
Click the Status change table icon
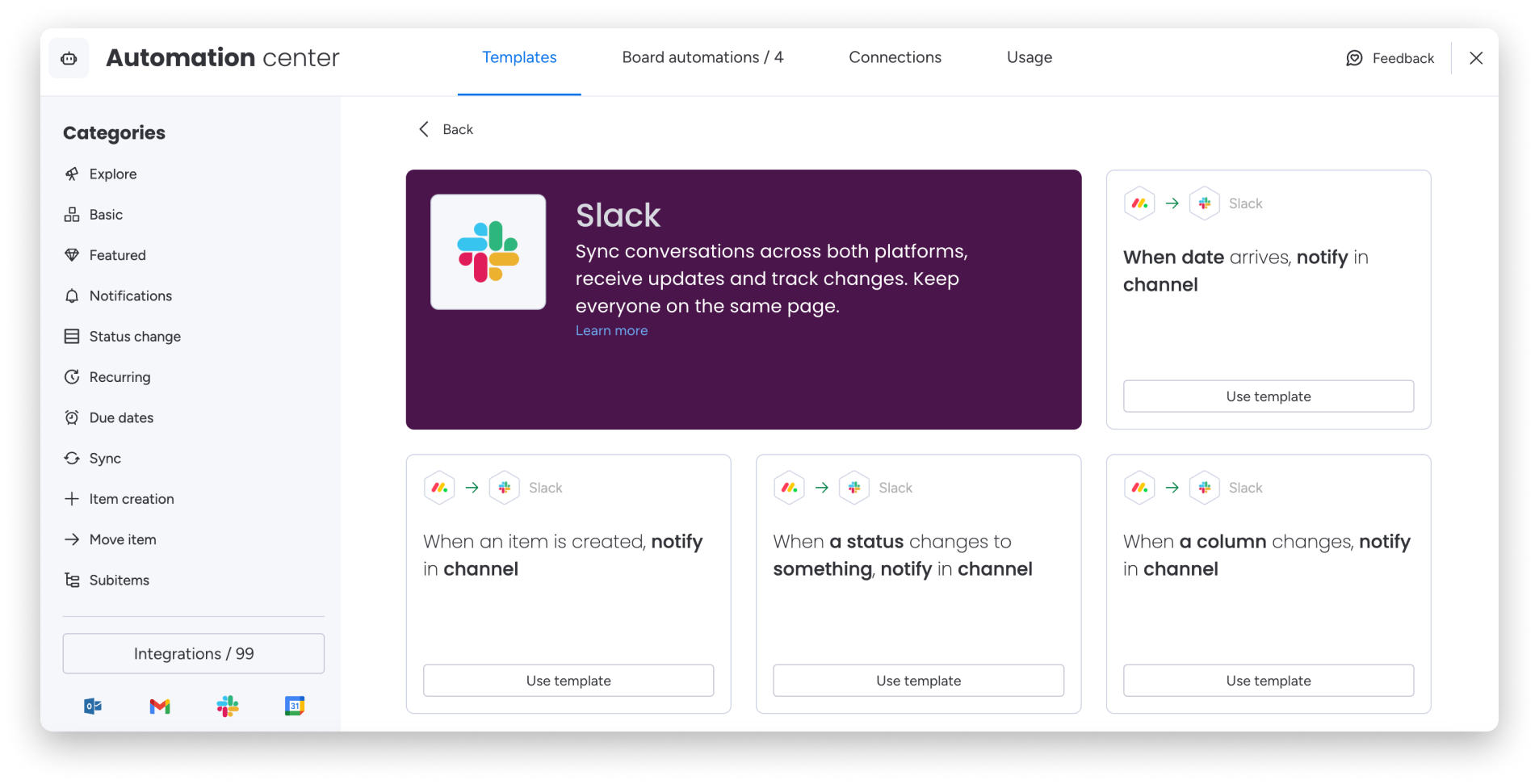coord(72,336)
